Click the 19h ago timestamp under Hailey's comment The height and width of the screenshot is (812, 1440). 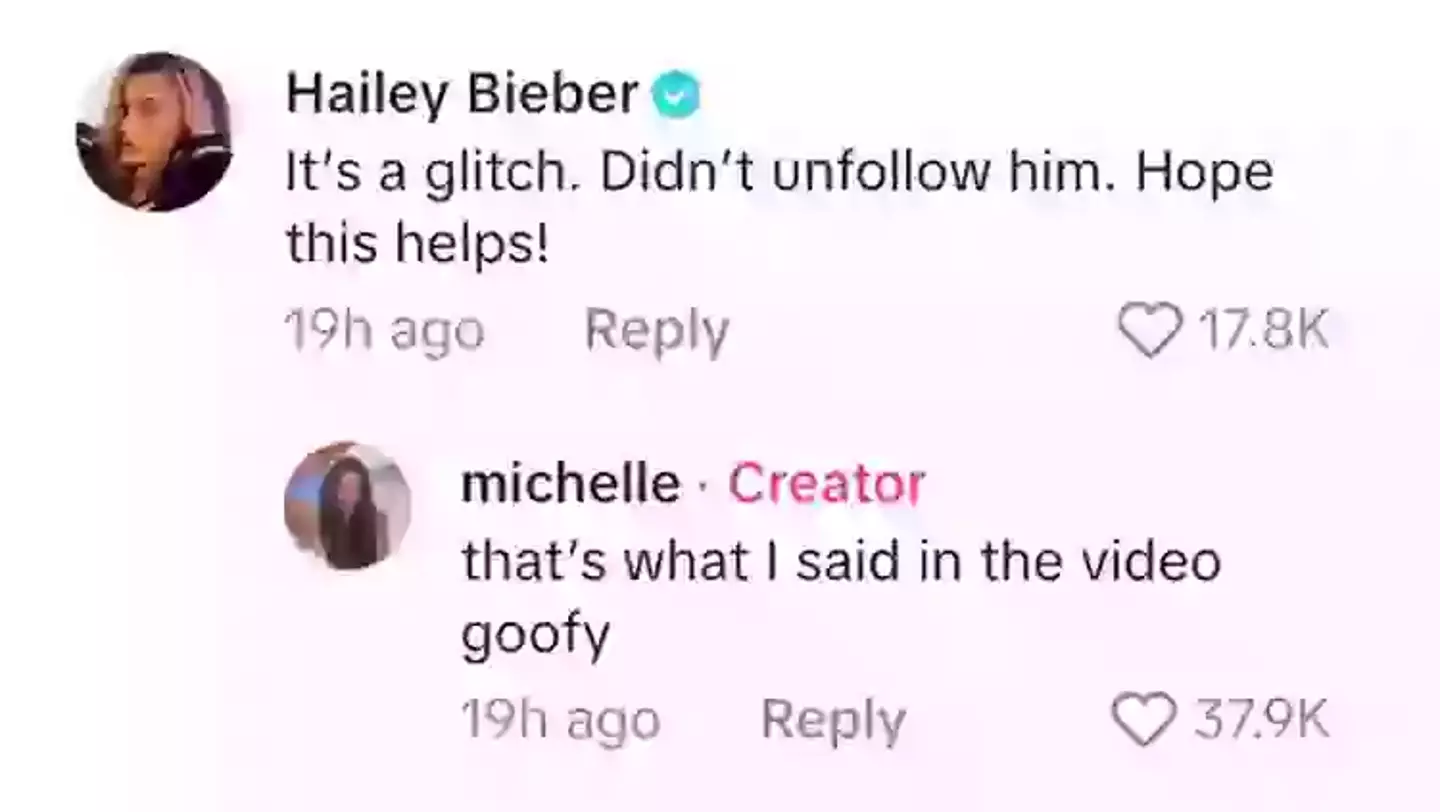coord(385,332)
